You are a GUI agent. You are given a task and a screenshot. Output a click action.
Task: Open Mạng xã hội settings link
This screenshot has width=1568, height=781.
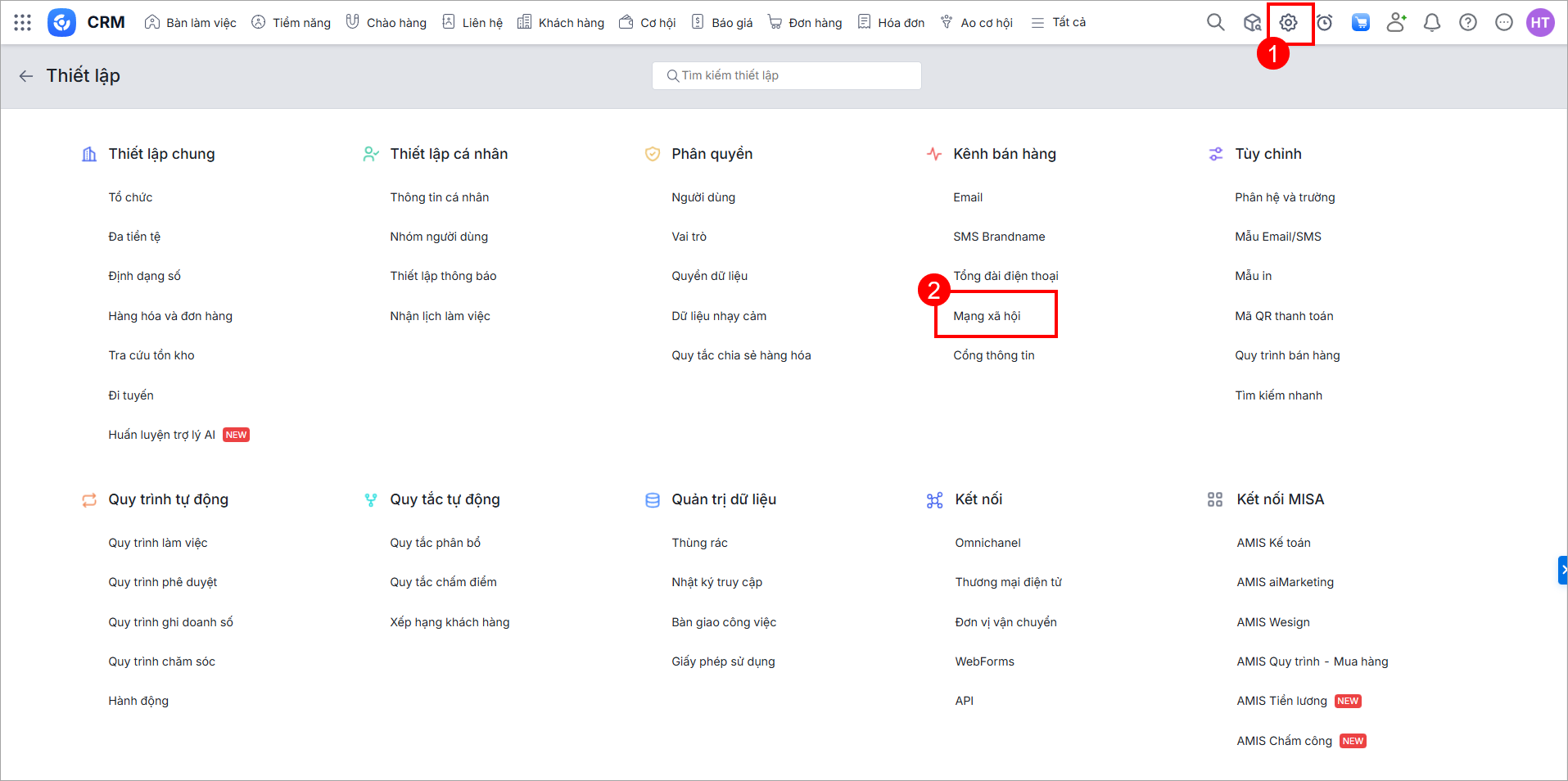(x=987, y=316)
